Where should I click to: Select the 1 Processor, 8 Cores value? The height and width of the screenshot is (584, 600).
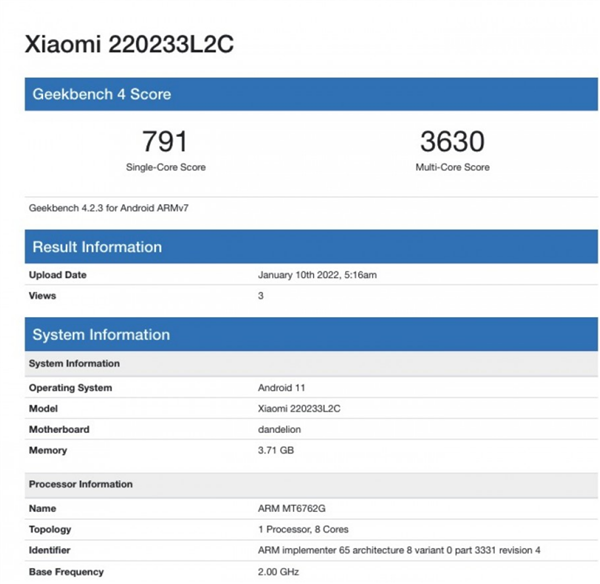pyautogui.click(x=303, y=530)
